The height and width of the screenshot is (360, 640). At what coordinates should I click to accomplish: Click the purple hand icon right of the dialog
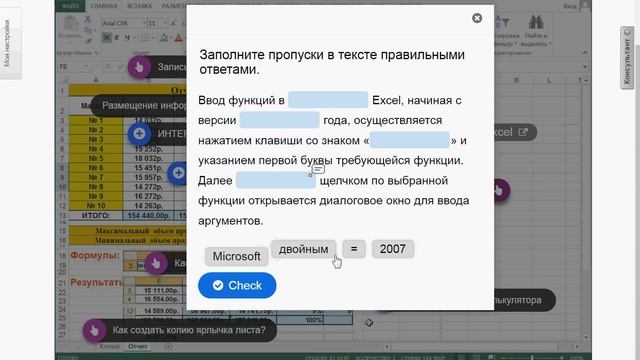501,190
